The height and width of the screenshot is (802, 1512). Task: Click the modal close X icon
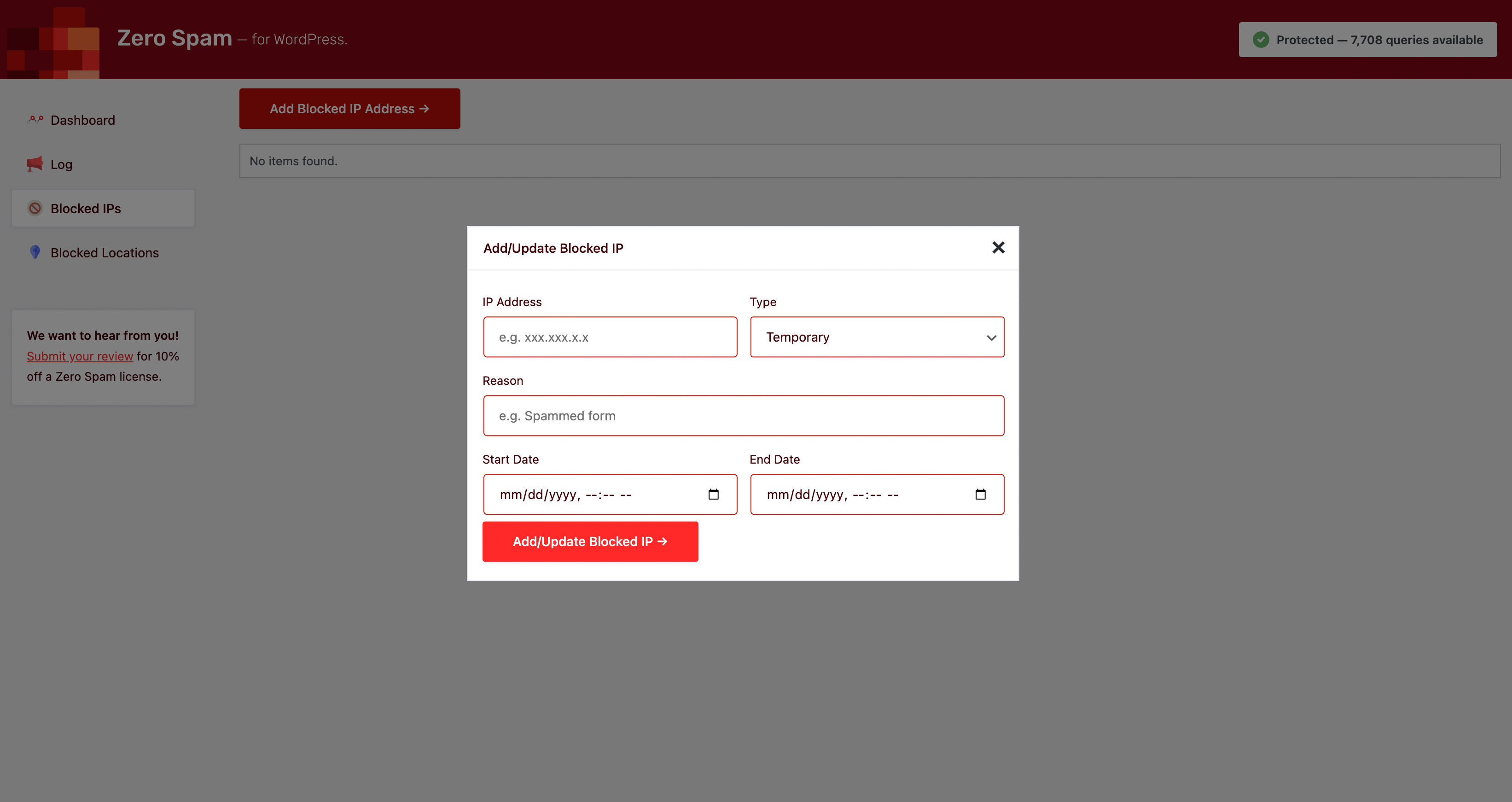[998, 247]
